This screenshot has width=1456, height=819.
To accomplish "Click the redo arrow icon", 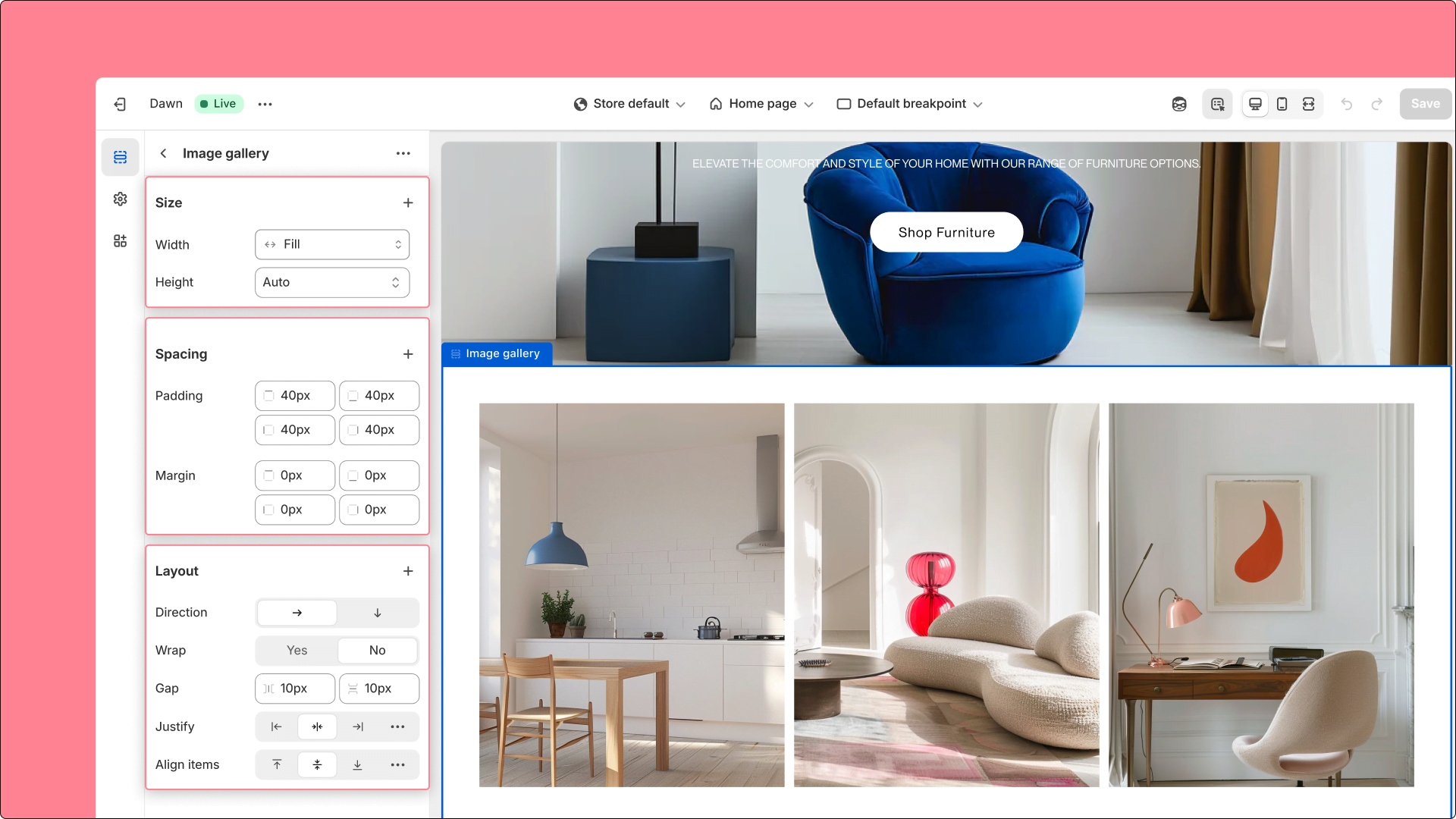I will click(1377, 104).
